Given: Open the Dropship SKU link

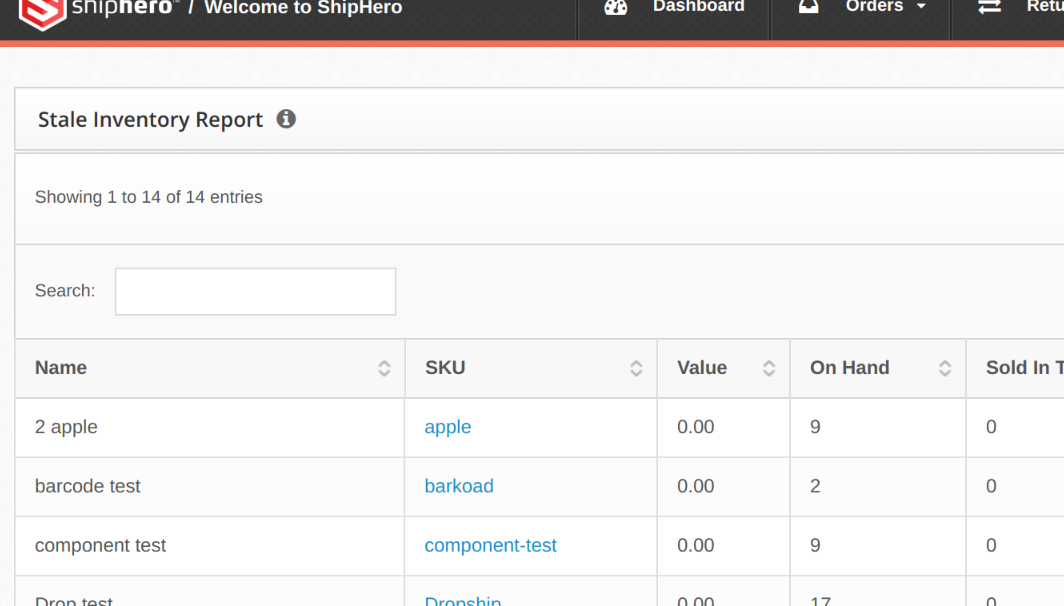Looking at the screenshot, I should pyautogui.click(x=463, y=600).
